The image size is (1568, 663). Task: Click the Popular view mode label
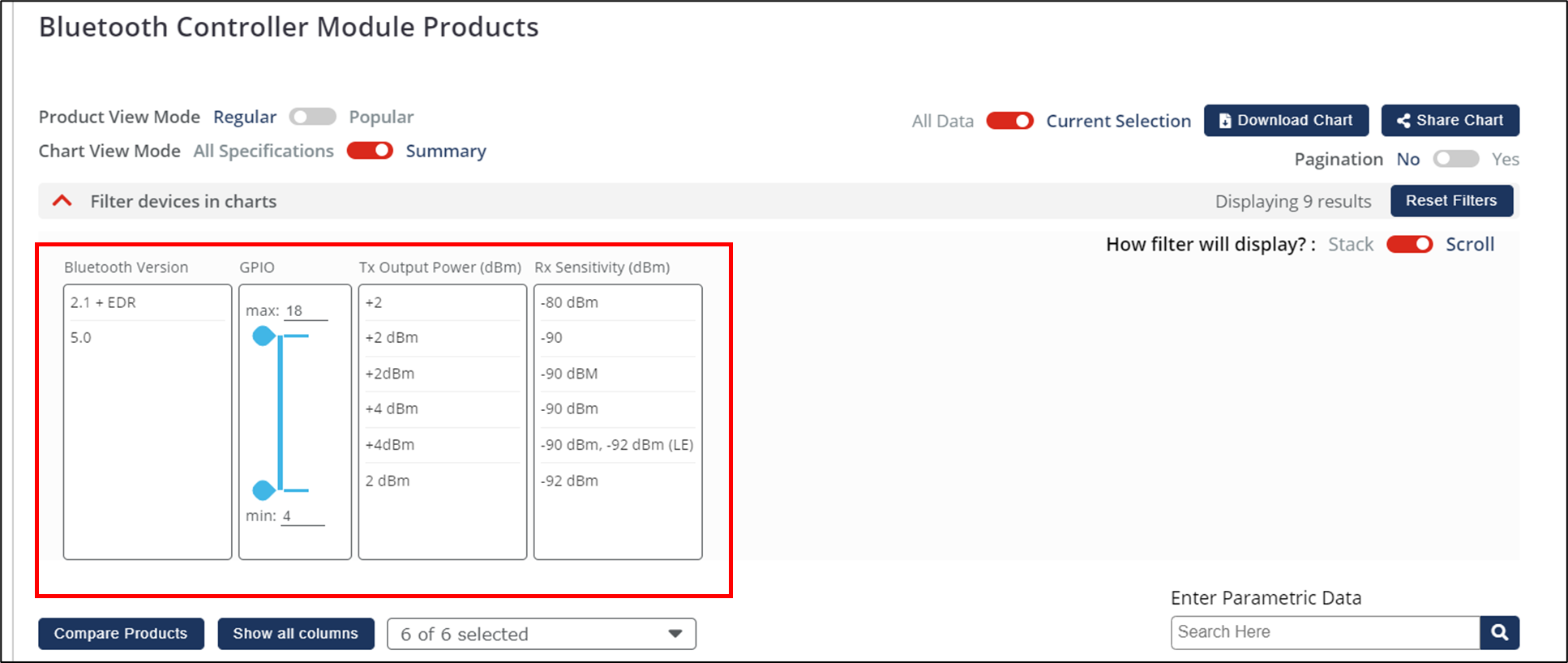coord(381,117)
